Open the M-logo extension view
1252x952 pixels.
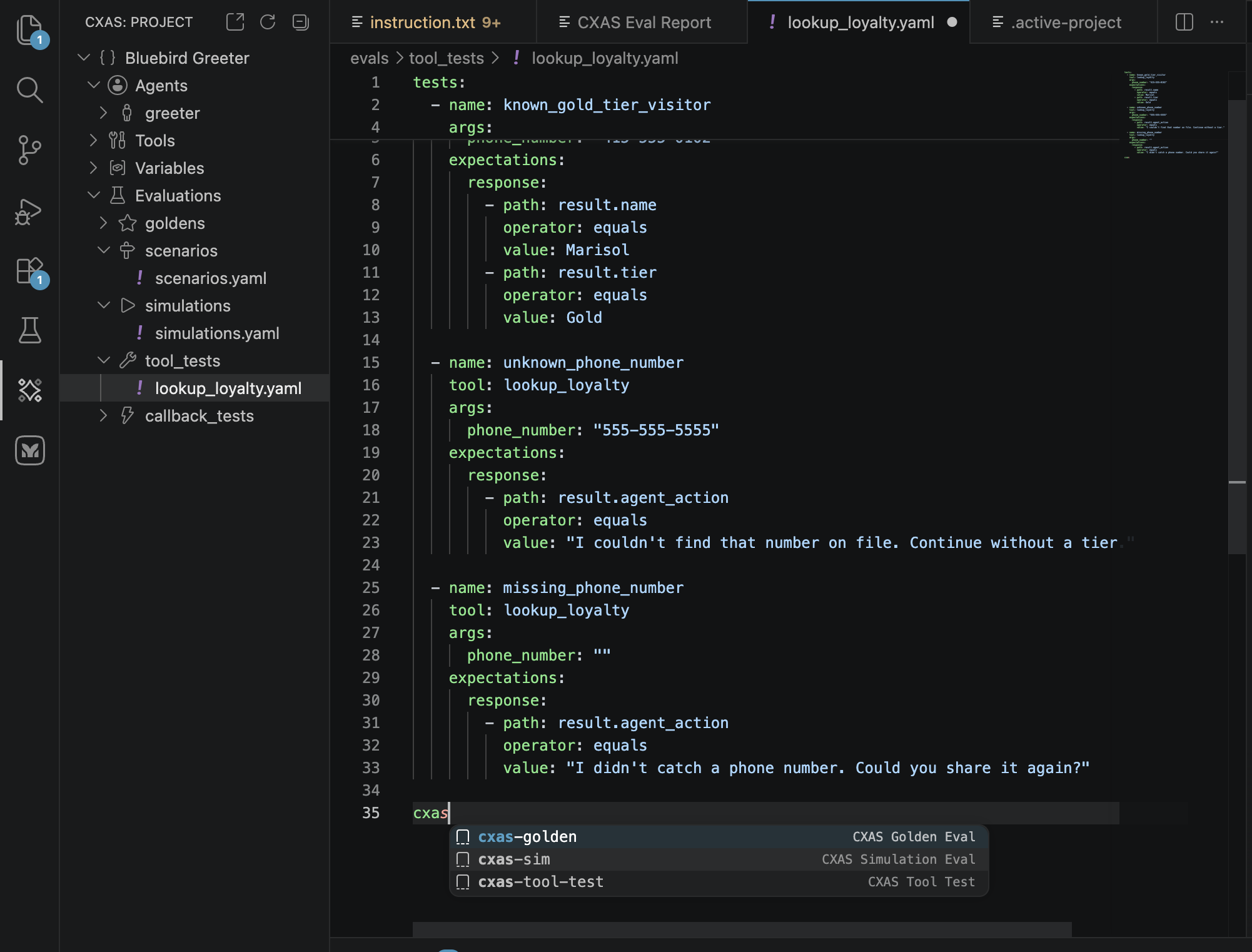[29, 450]
